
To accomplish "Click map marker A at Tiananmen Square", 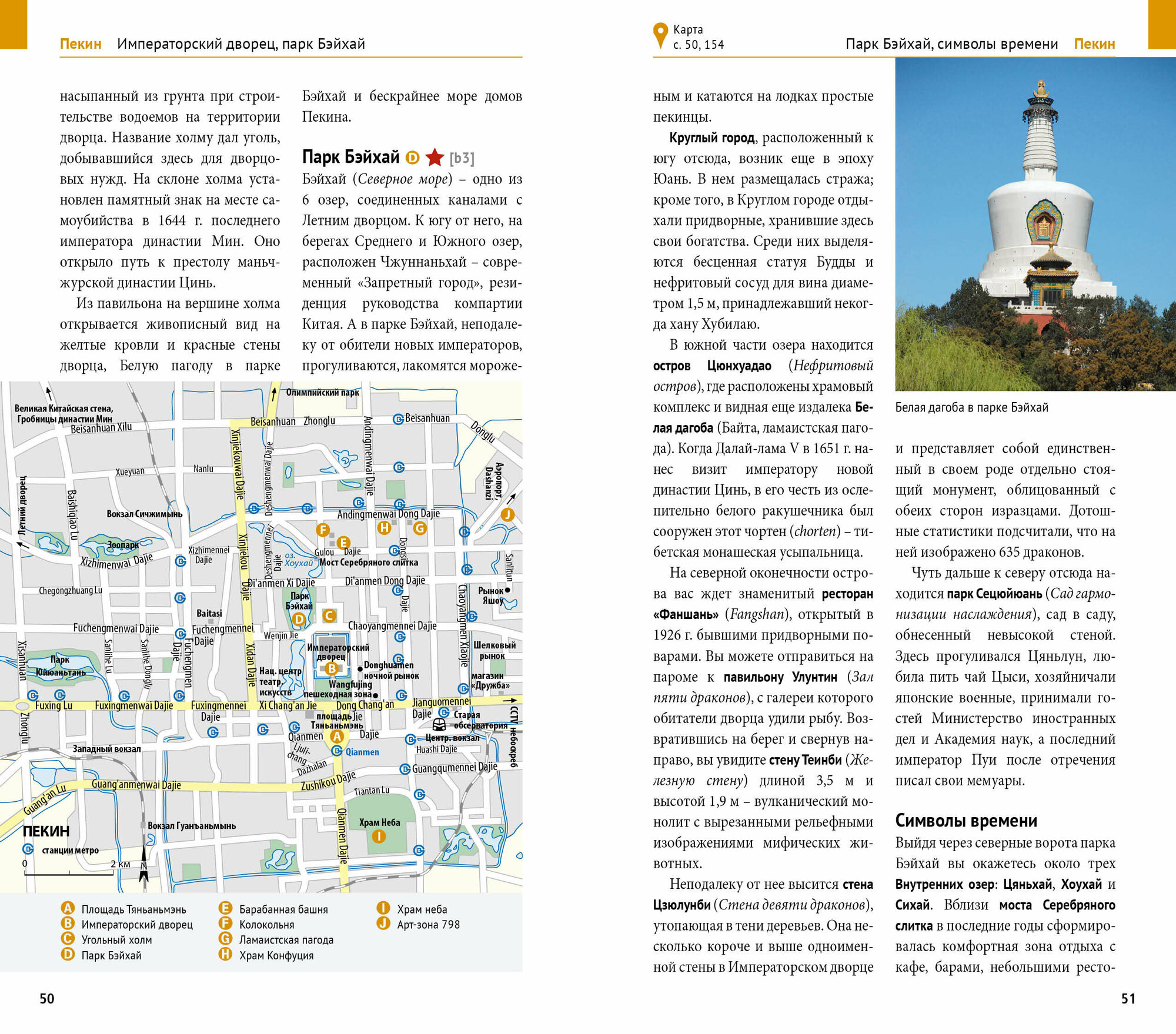I will coord(336,736).
